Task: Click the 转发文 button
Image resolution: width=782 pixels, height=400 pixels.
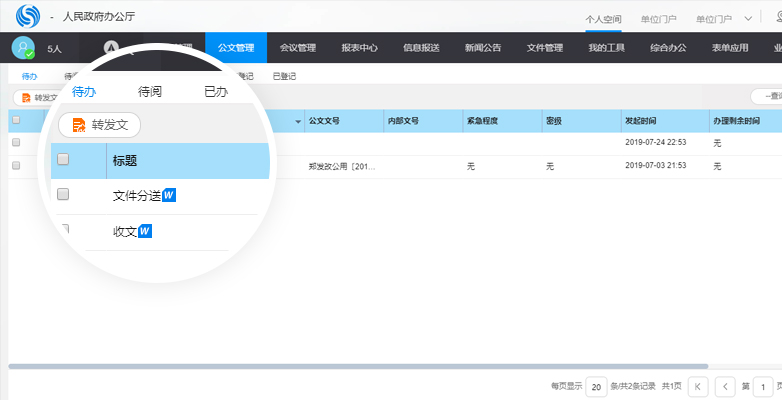Action: [99, 125]
